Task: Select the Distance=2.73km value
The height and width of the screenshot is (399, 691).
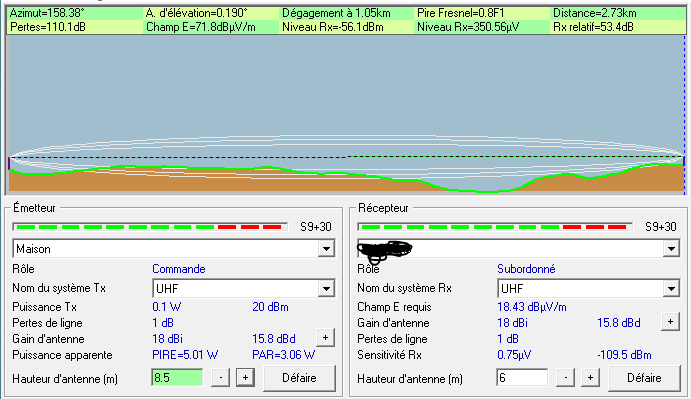Action: click(x=595, y=13)
